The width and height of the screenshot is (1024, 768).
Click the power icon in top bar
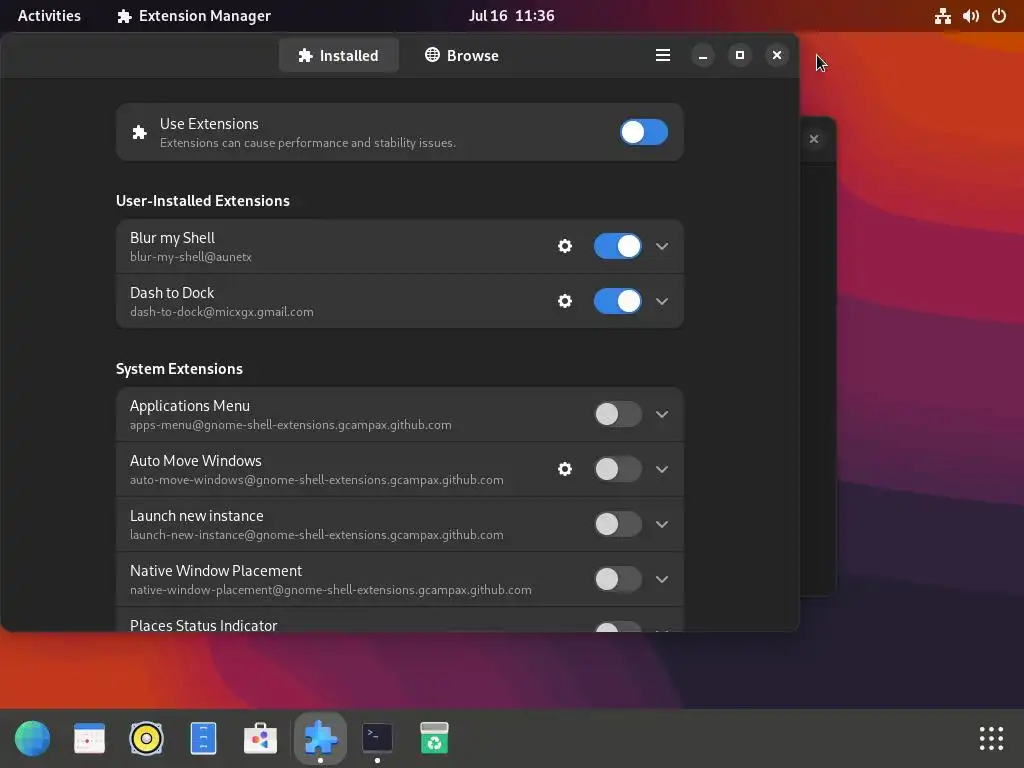pyautogui.click(x=999, y=16)
